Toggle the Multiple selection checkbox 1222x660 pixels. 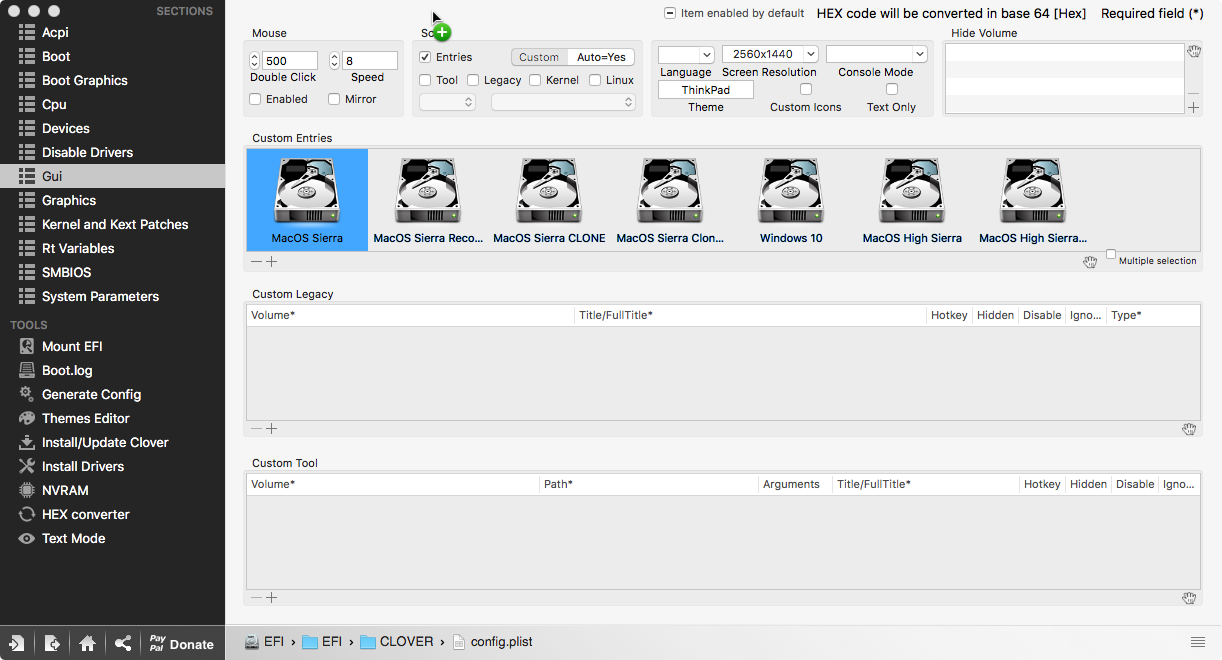[x=1110, y=255]
